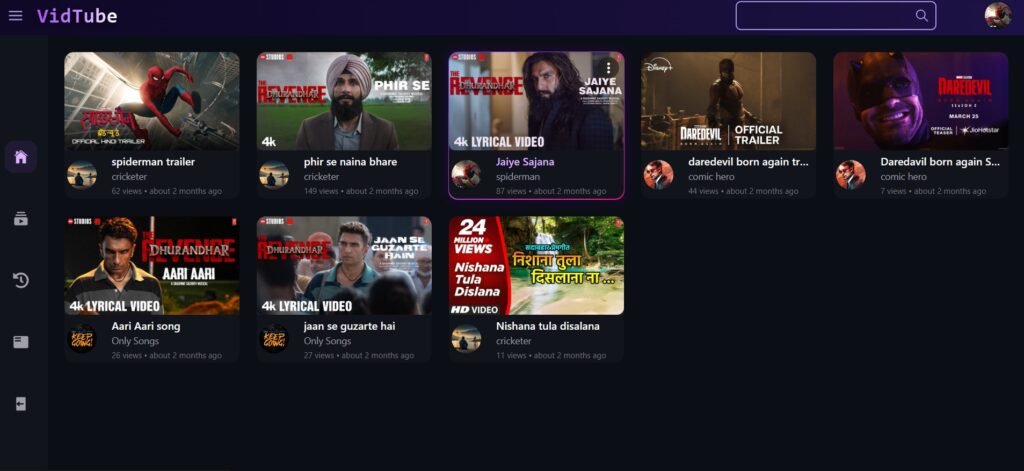
Task: Click channel avatar beside spiderman trailer
Action: (82, 175)
